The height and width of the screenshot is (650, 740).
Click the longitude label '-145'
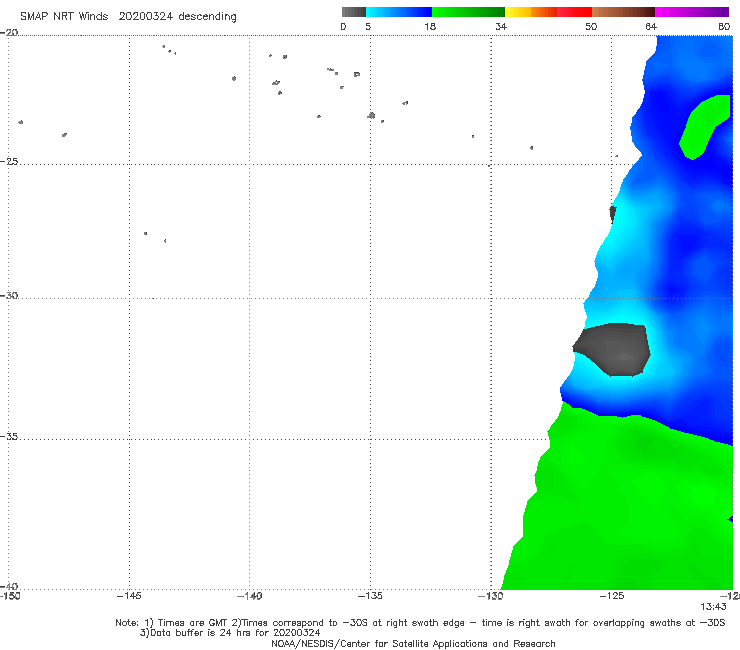(x=129, y=596)
